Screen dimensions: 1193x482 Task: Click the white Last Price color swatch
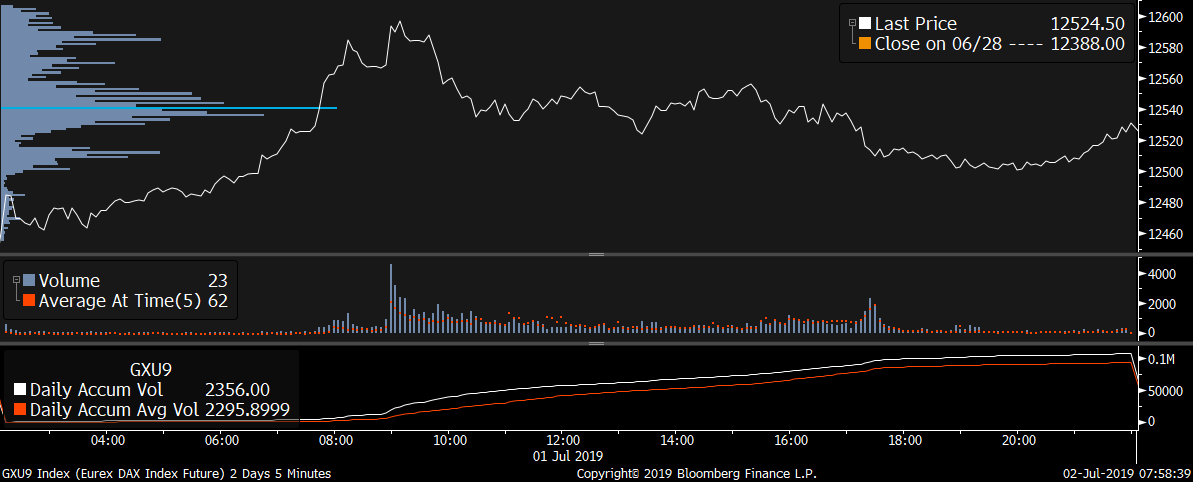(x=865, y=24)
